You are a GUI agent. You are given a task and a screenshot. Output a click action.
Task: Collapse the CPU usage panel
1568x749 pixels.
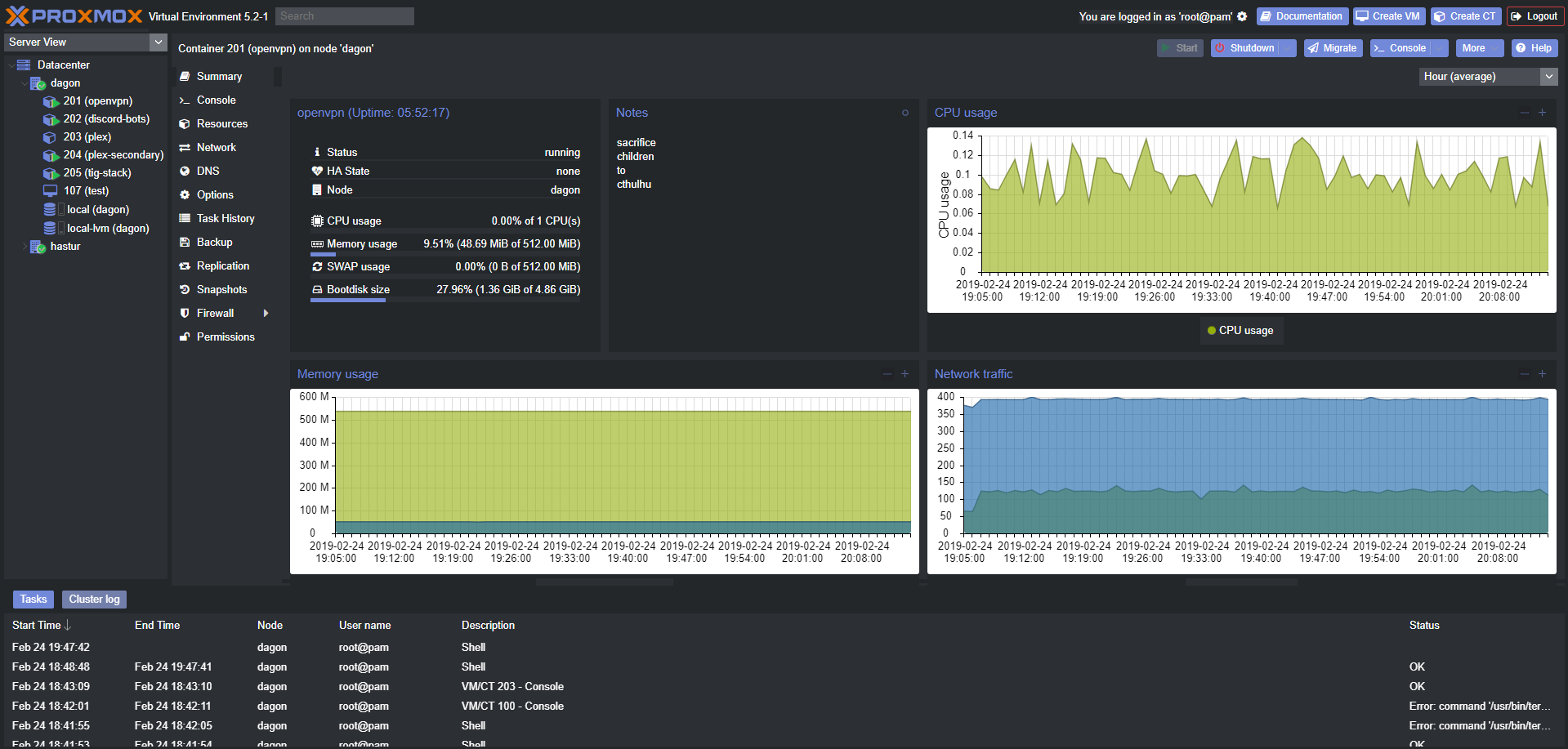tap(1524, 113)
